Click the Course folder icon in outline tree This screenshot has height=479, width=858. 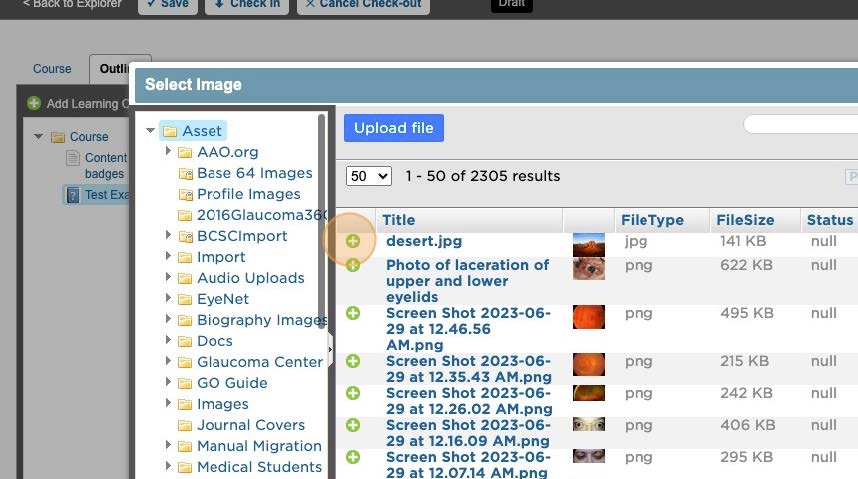(57, 137)
